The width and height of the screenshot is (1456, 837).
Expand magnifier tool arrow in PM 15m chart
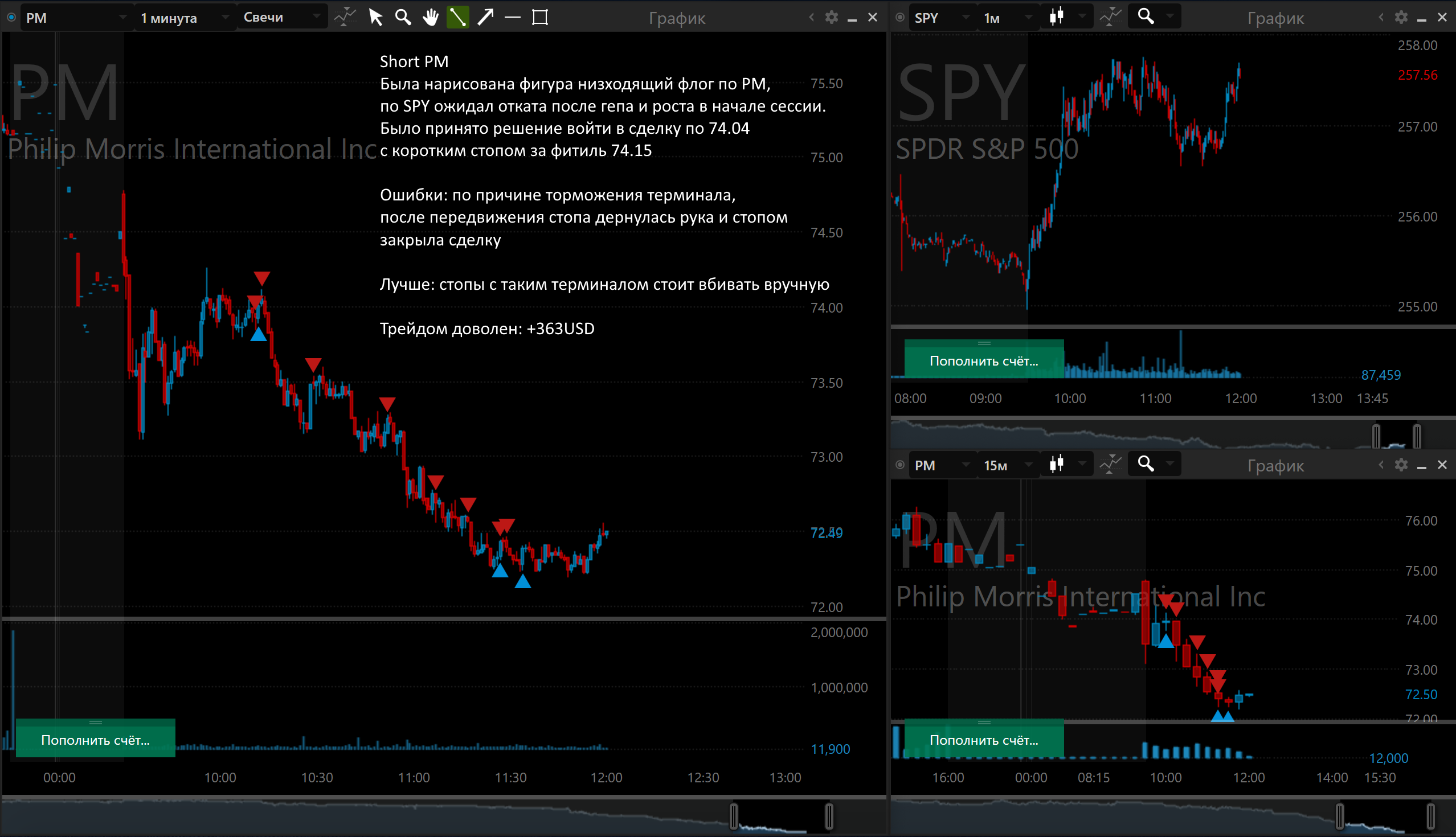pos(1170,465)
